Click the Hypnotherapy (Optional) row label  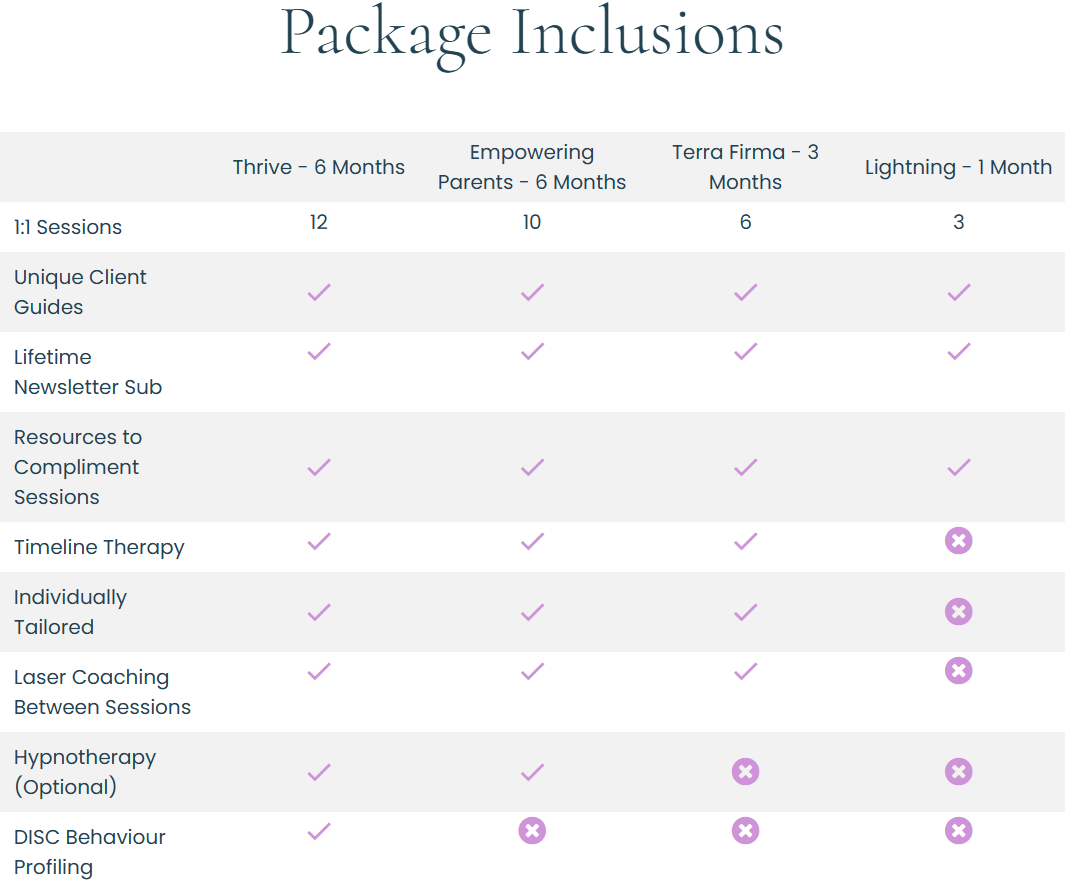[x=85, y=772]
